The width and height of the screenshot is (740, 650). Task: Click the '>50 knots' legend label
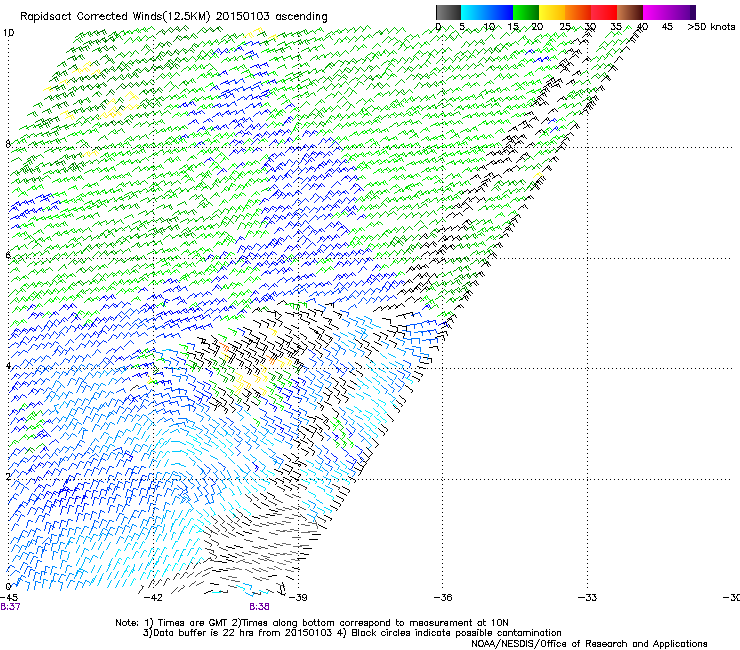click(x=711, y=27)
